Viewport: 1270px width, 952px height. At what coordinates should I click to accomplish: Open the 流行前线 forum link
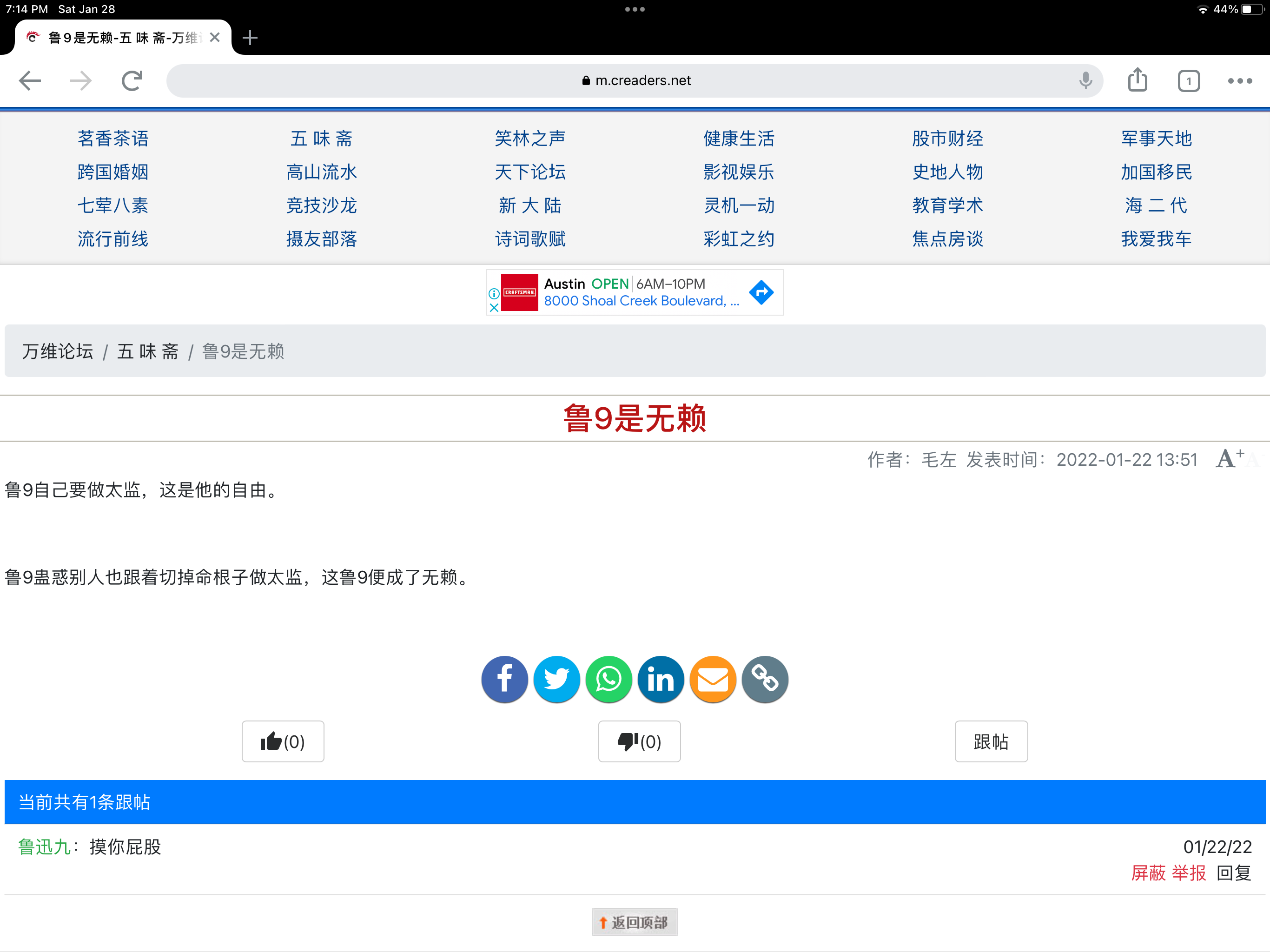click(x=113, y=238)
